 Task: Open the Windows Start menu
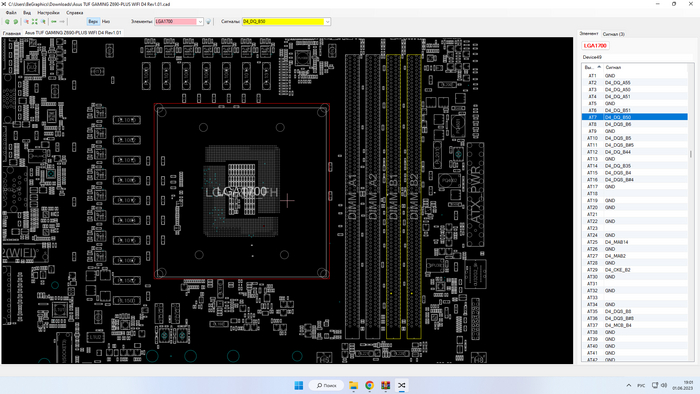coord(299,385)
